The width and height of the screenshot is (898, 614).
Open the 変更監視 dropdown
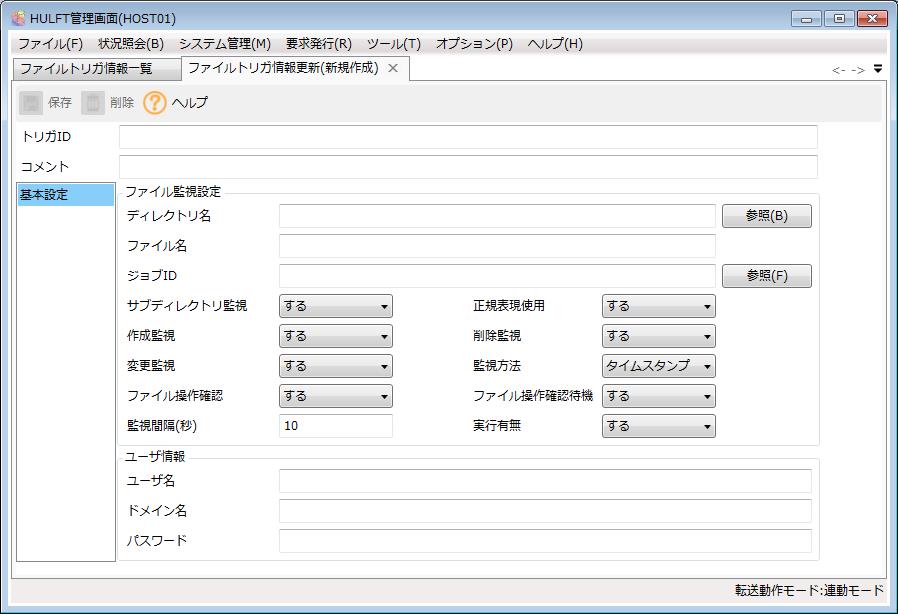(x=336, y=366)
